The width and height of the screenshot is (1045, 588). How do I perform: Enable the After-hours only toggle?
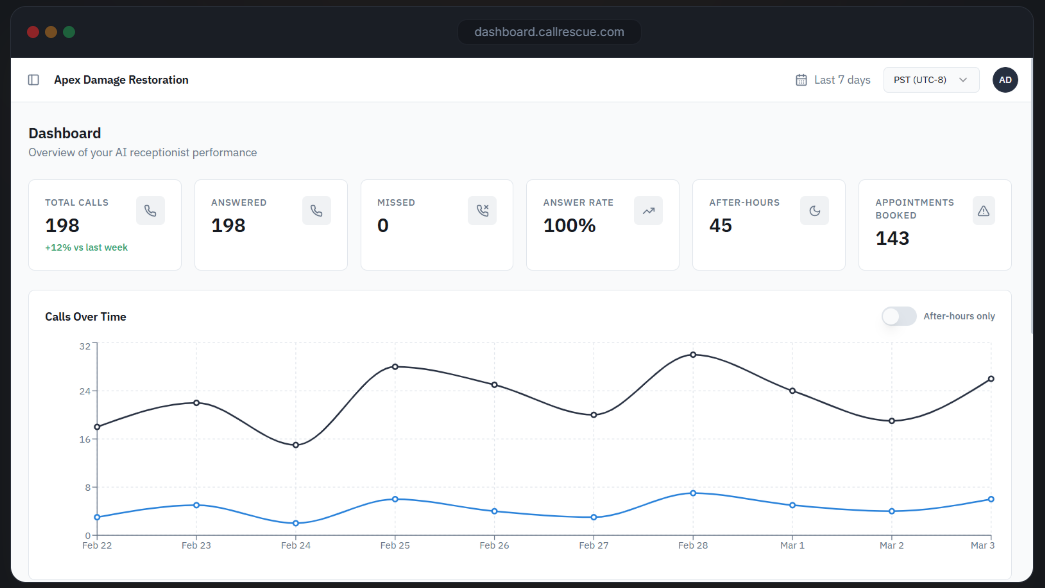[x=898, y=316]
